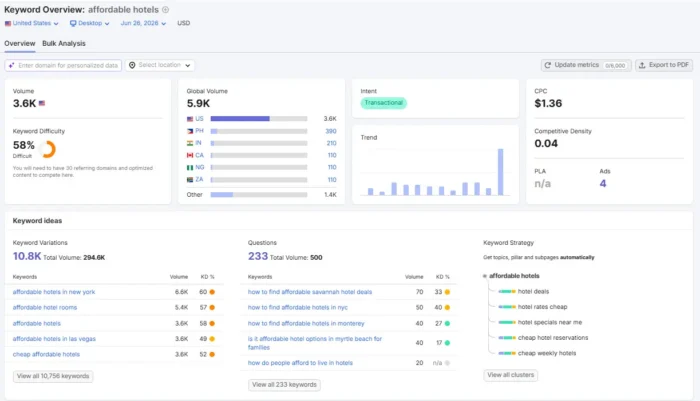Open how to find affordable hotels in nyc

[298, 308]
